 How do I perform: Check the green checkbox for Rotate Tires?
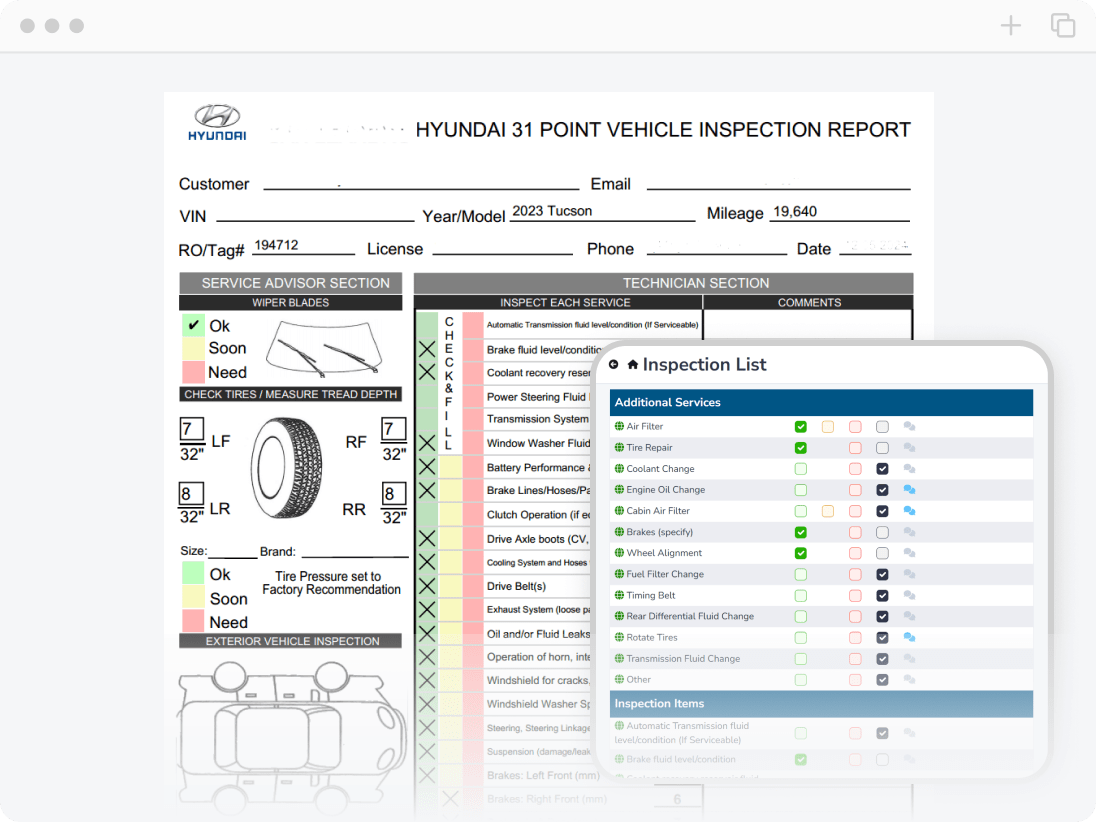point(801,637)
